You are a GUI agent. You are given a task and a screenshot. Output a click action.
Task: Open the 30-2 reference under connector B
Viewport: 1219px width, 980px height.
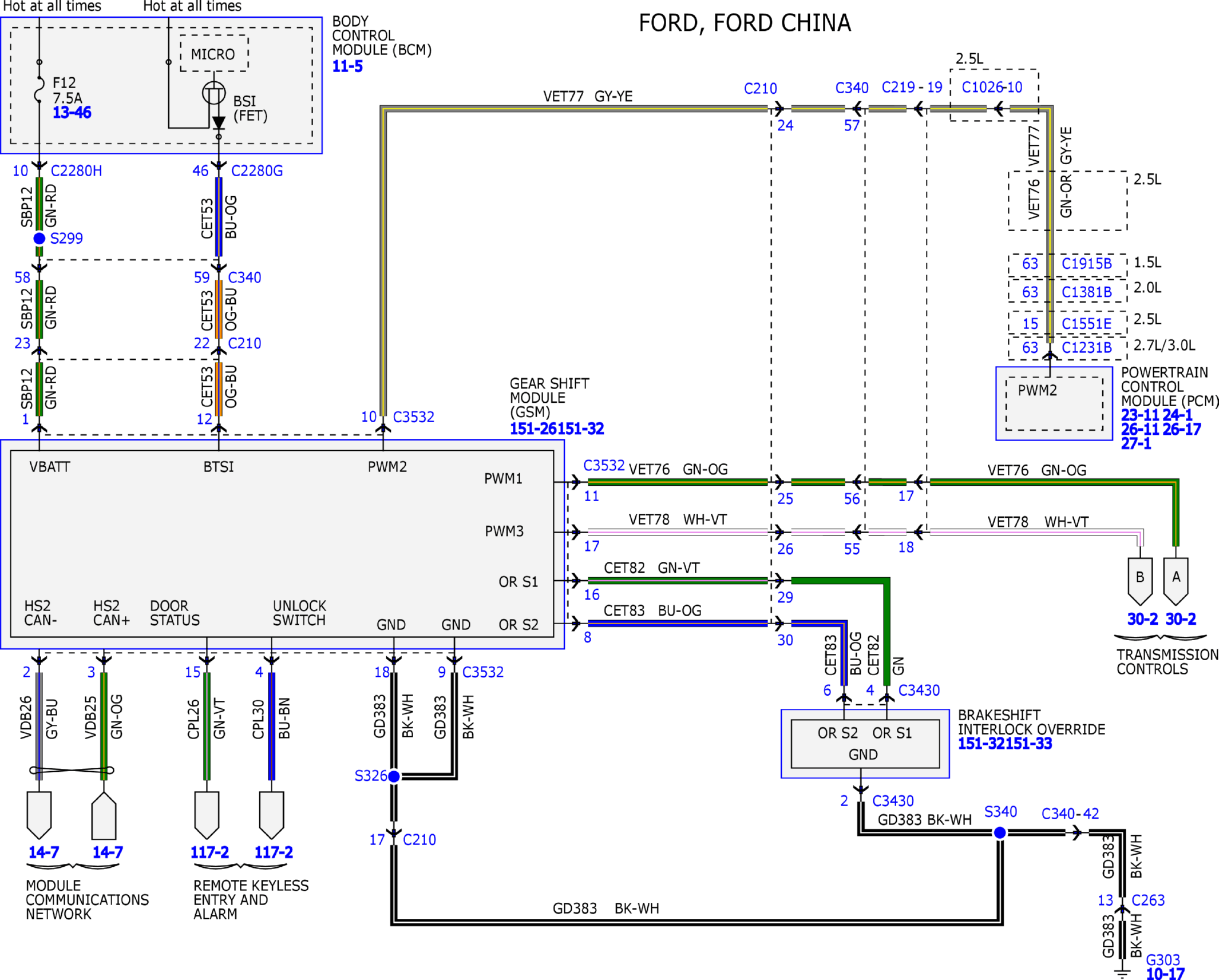[1142, 619]
